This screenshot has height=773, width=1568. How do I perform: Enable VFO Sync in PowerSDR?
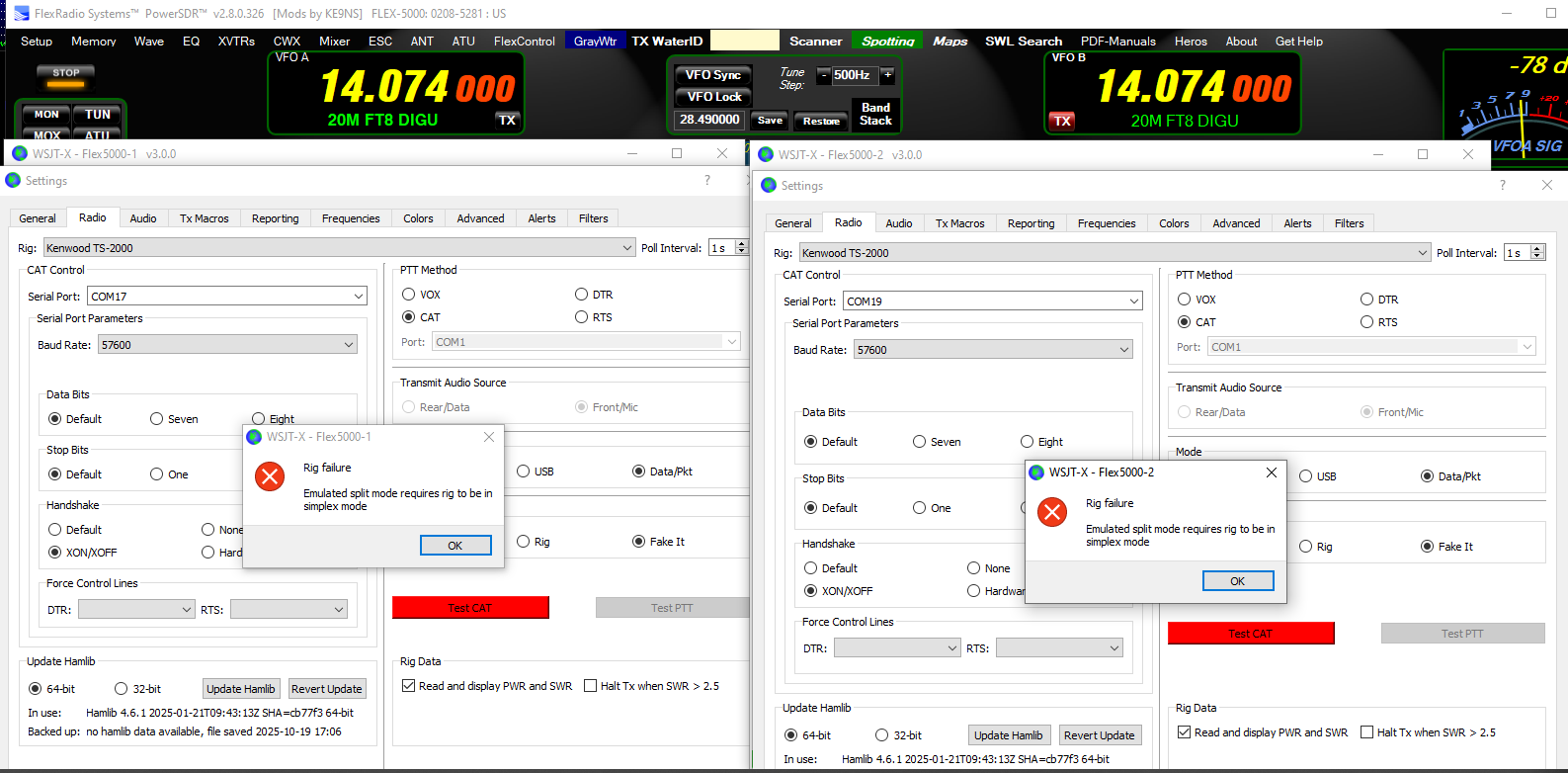pyautogui.click(x=713, y=75)
